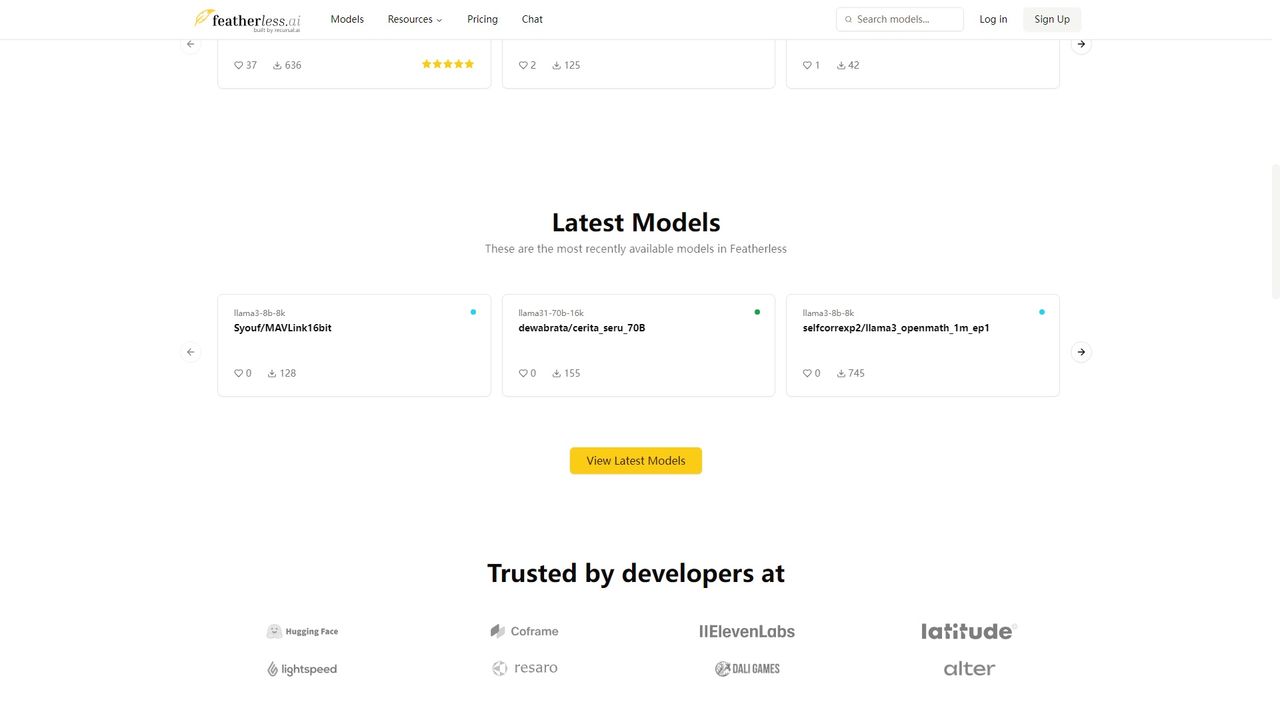The height and width of the screenshot is (720, 1280).
Task: Expand the Resources dropdown menu
Action: pyautogui.click(x=415, y=19)
